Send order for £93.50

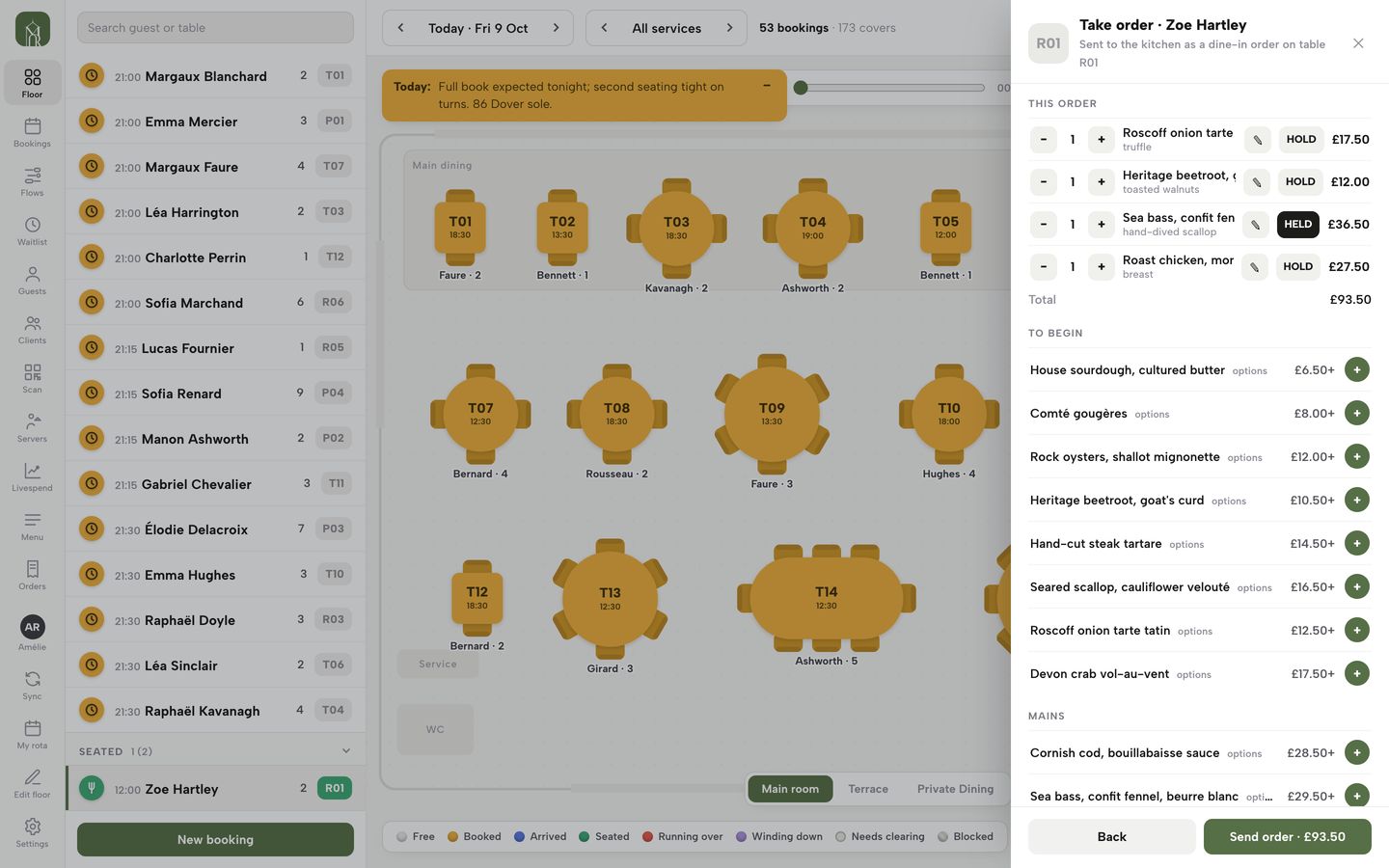1287,836
